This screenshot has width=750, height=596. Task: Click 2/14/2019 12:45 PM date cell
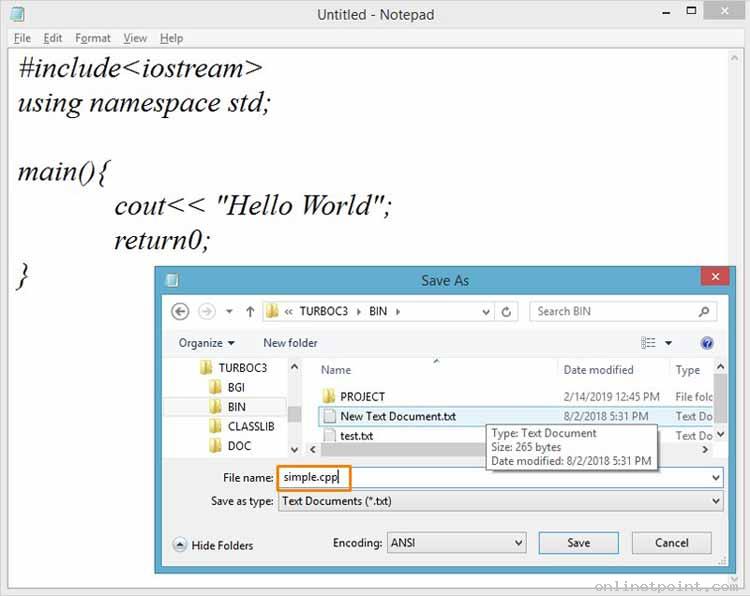coord(611,397)
